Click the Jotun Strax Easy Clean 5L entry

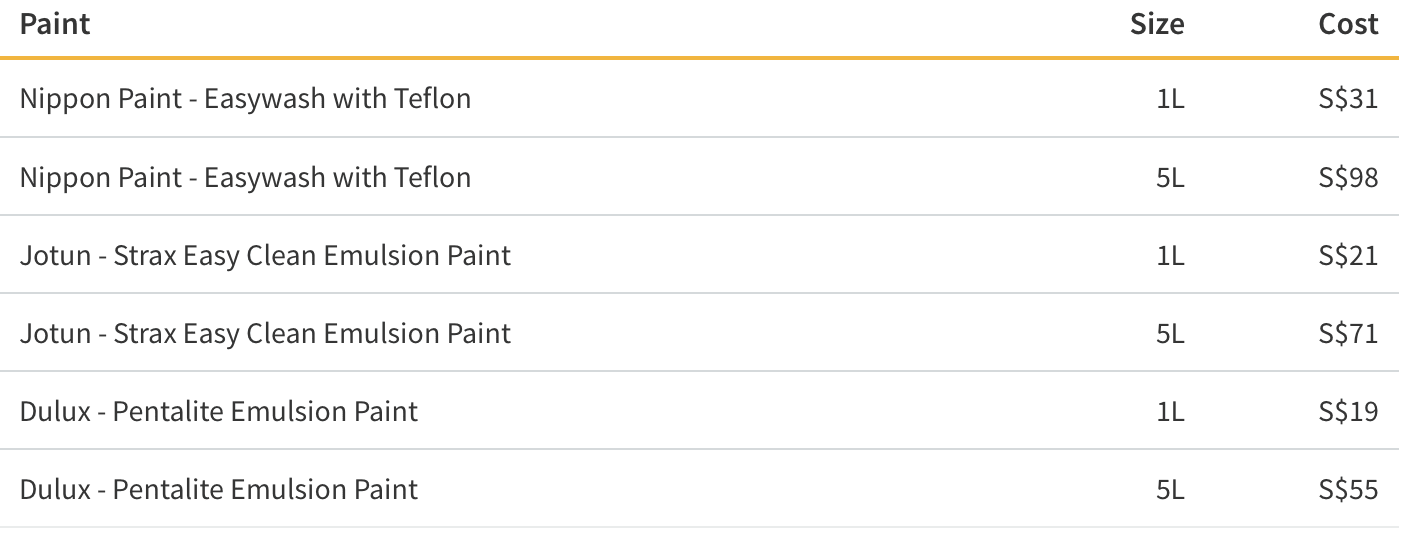[265, 333]
